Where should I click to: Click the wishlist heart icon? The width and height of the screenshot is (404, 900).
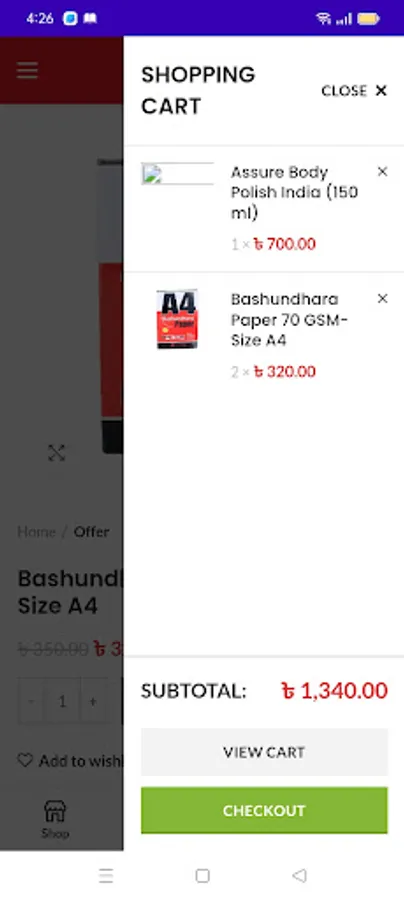(x=25, y=761)
